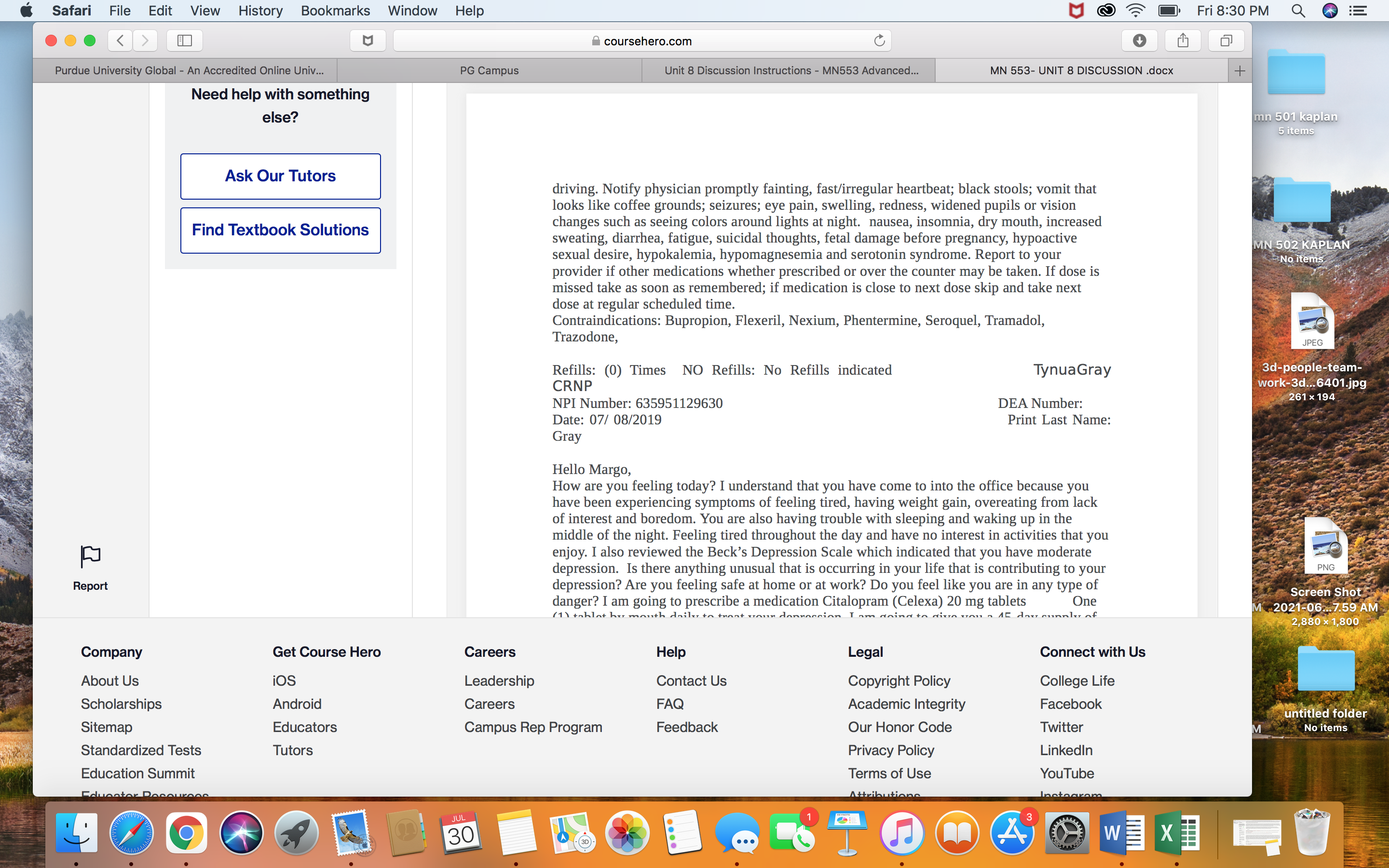Viewport: 1389px width, 868px height.
Task: Open the Campus Rep Program link
Action: [x=533, y=727]
